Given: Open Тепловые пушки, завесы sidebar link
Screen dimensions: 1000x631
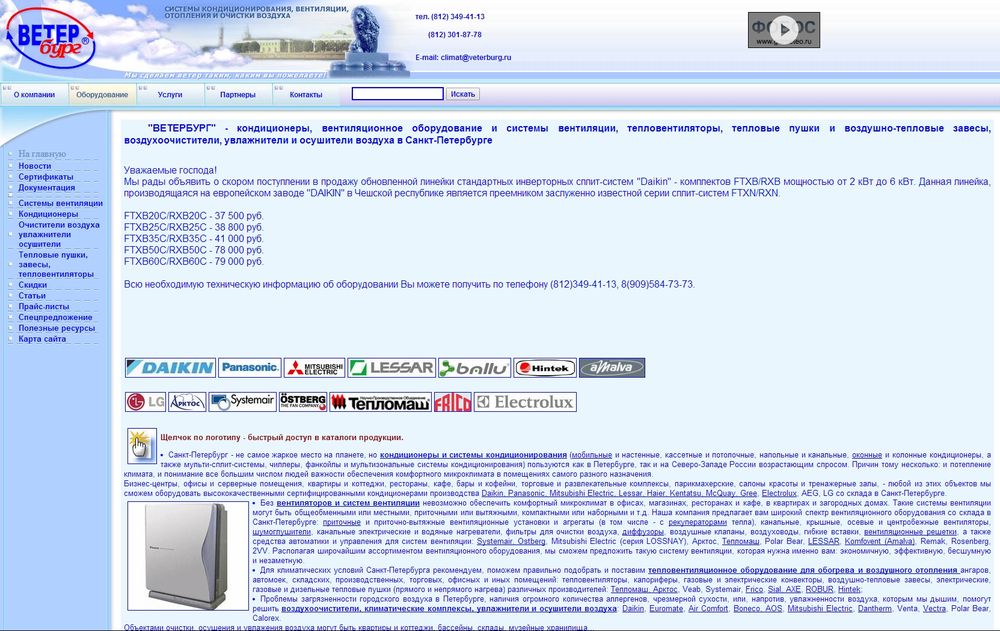Looking at the screenshot, I should [56, 264].
